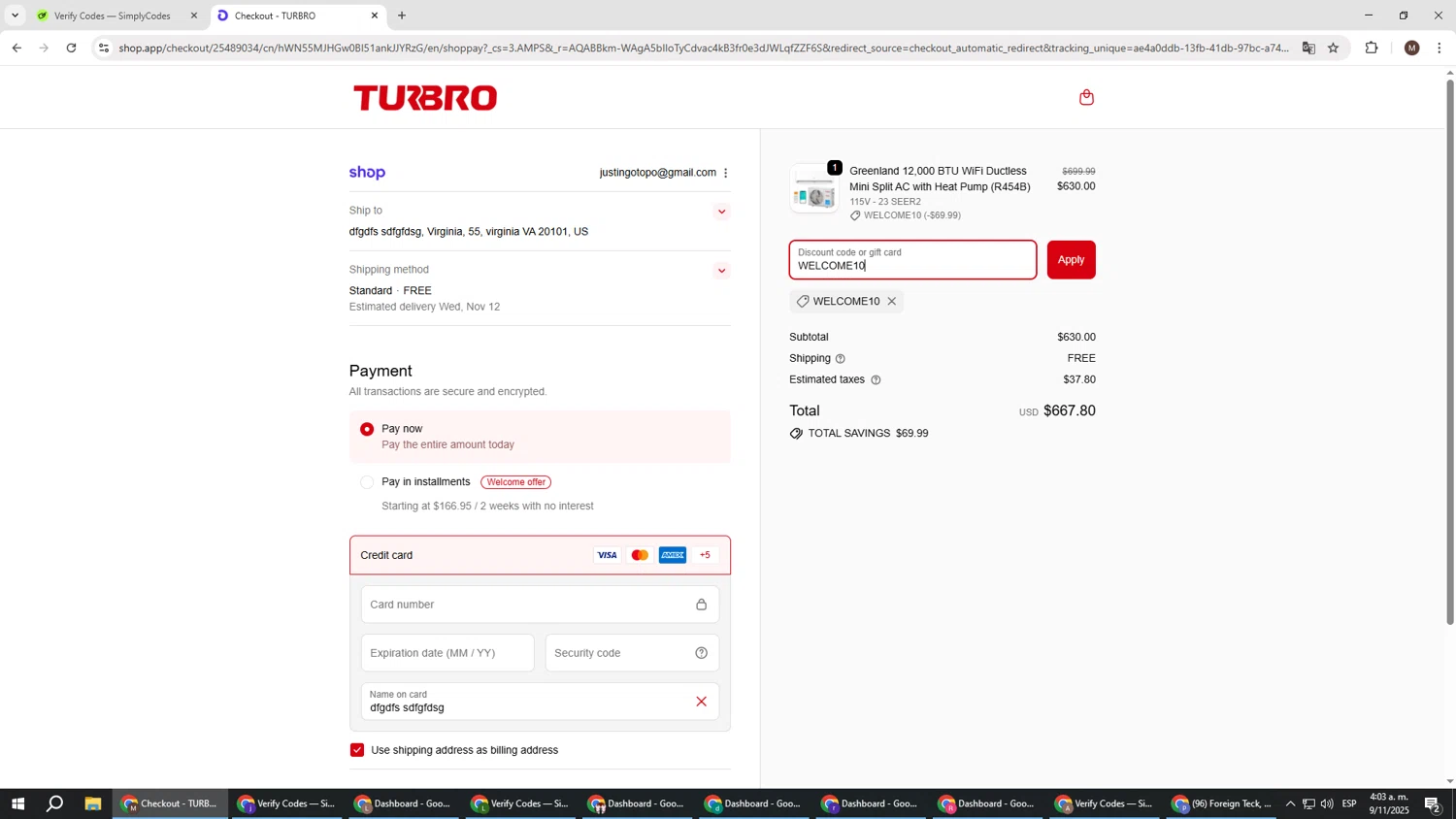Click the Visa card icon

coord(607,555)
